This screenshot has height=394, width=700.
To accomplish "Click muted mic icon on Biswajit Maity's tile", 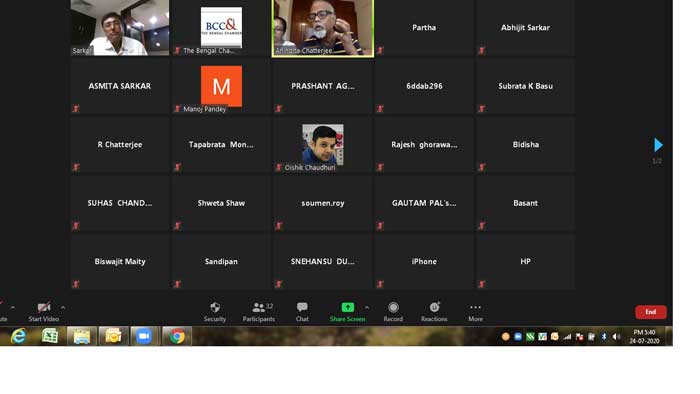I will click(x=76, y=284).
